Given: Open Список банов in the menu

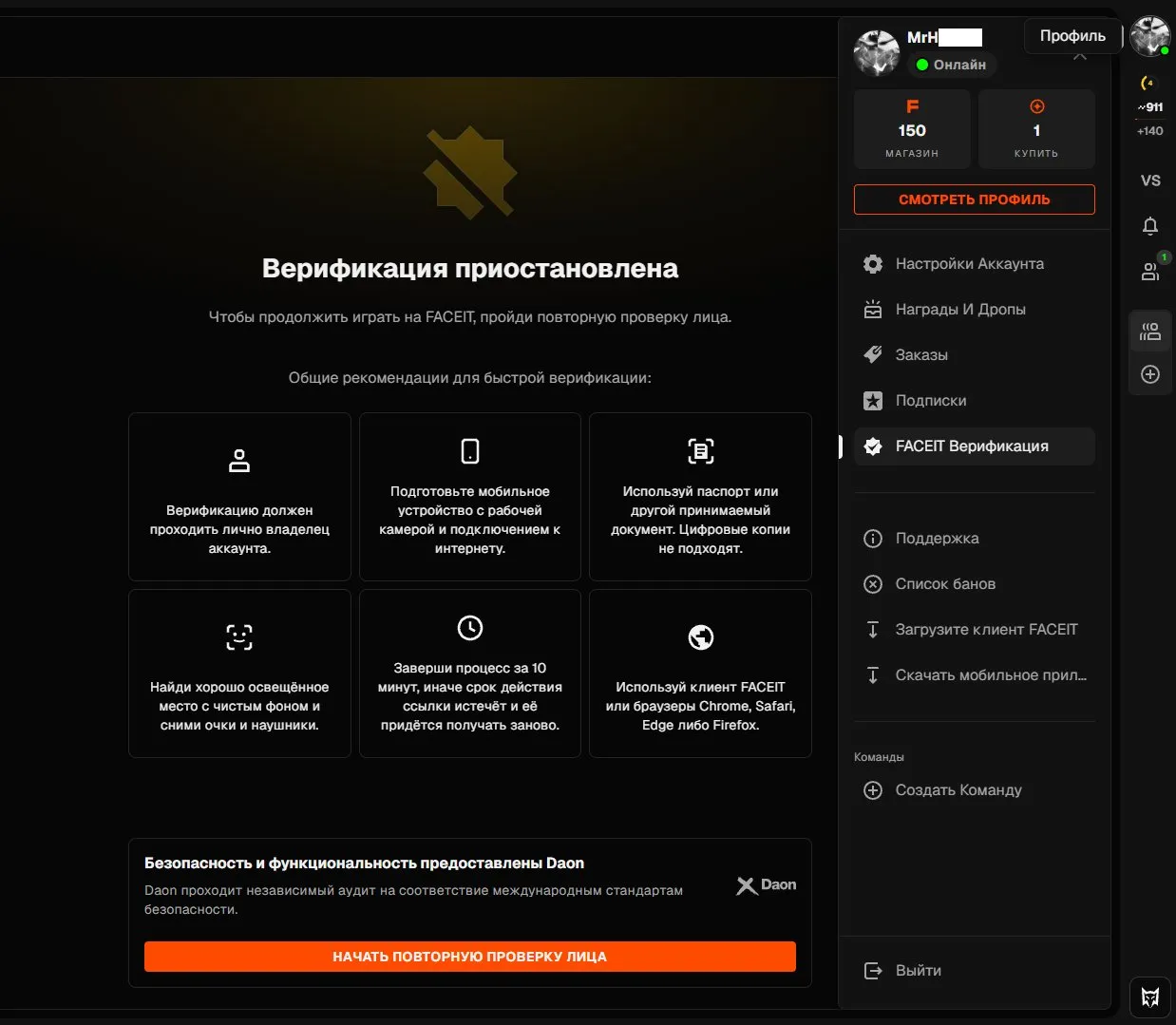Looking at the screenshot, I should coord(975,584).
